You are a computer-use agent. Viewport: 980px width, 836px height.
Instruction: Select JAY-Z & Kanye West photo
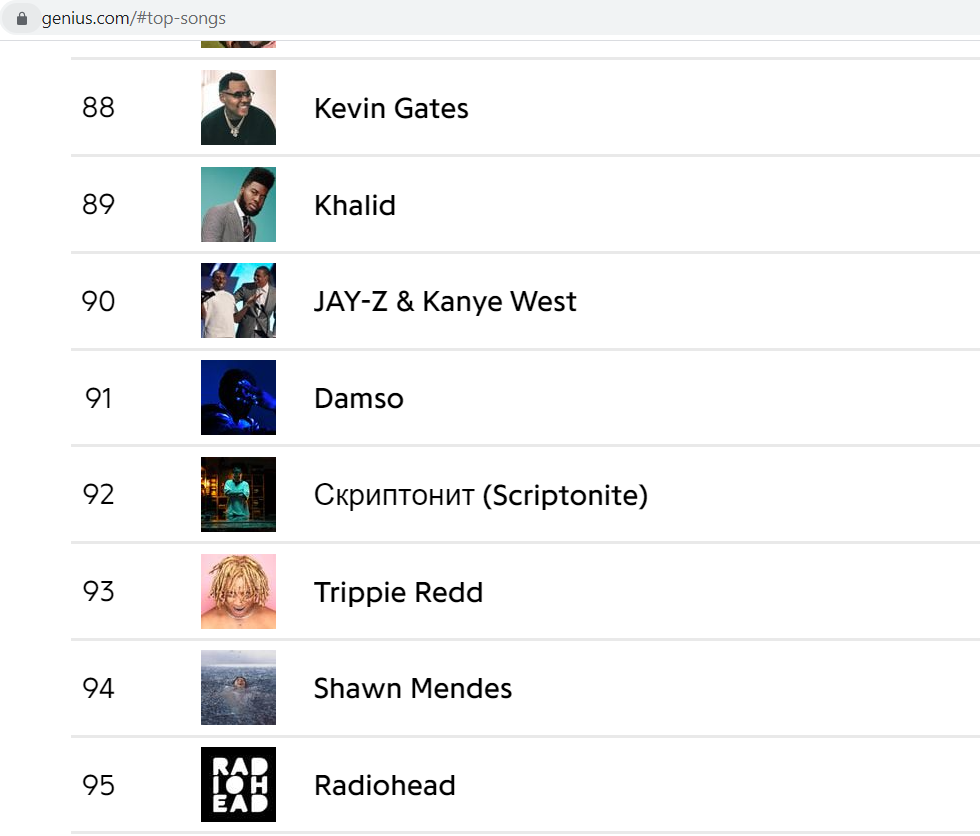click(238, 301)
